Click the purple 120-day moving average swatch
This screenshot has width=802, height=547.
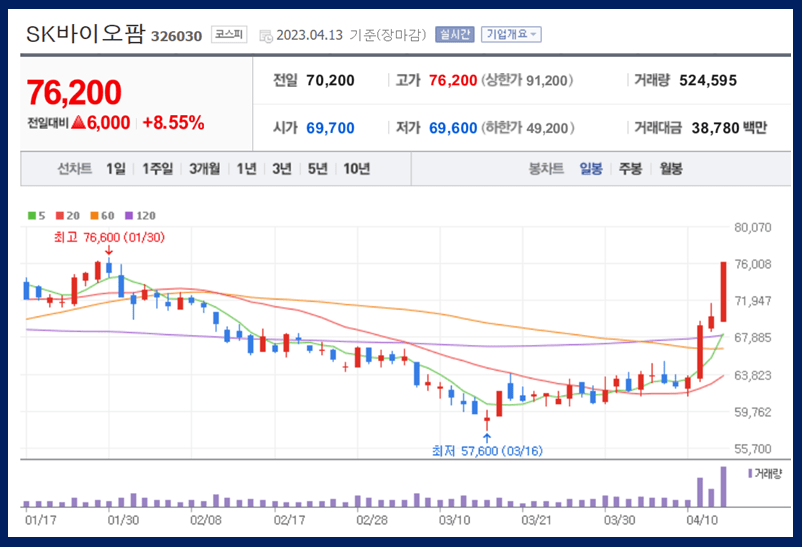tap(129, 216)
